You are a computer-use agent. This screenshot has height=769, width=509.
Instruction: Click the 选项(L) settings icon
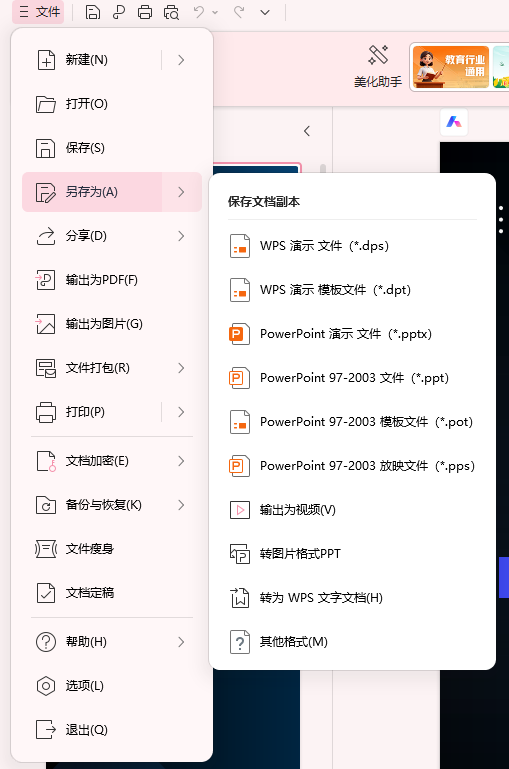pyautogui.click(x=46, y=686)
